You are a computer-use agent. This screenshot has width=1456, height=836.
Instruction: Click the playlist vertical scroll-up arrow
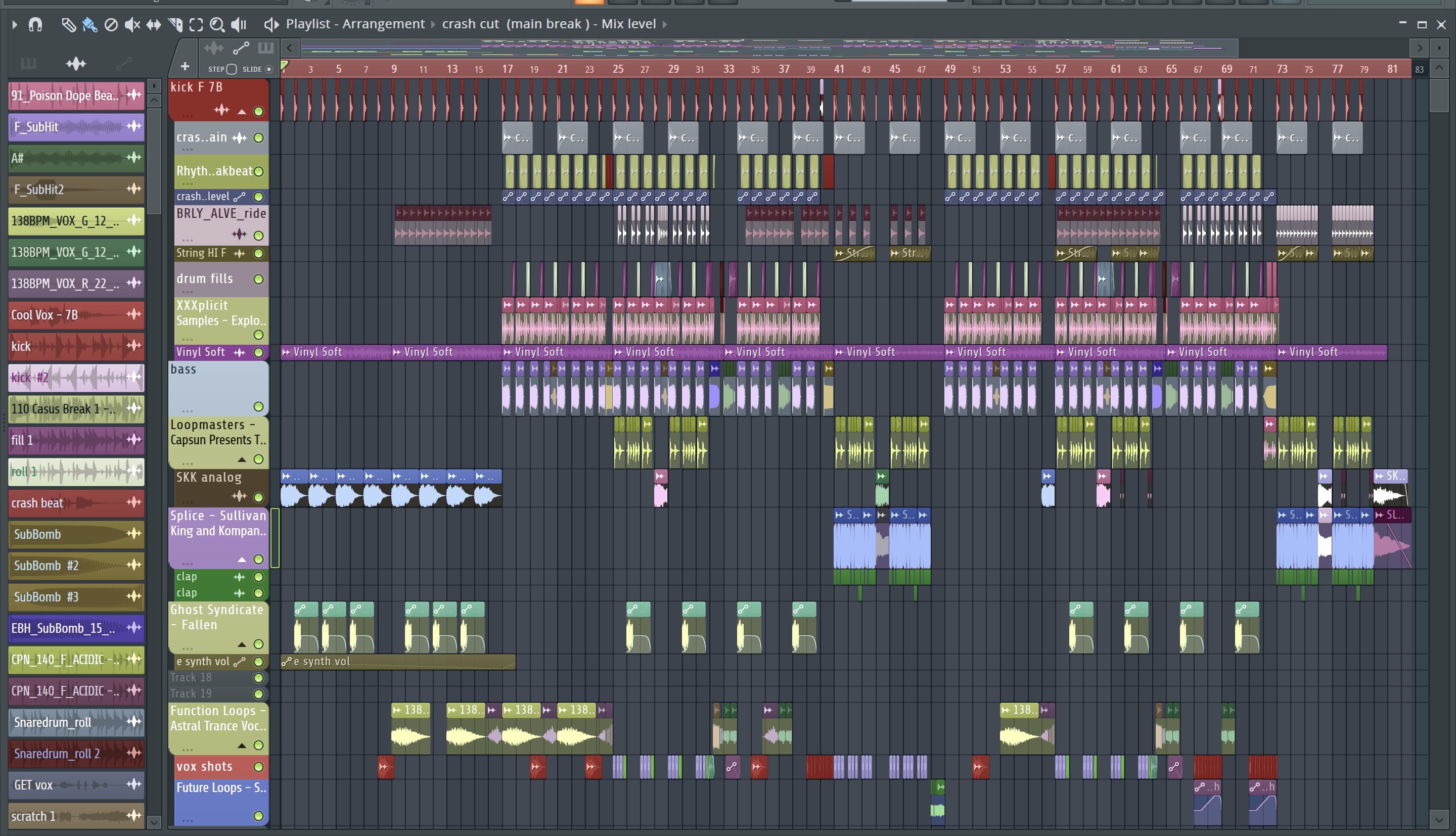1438,68
